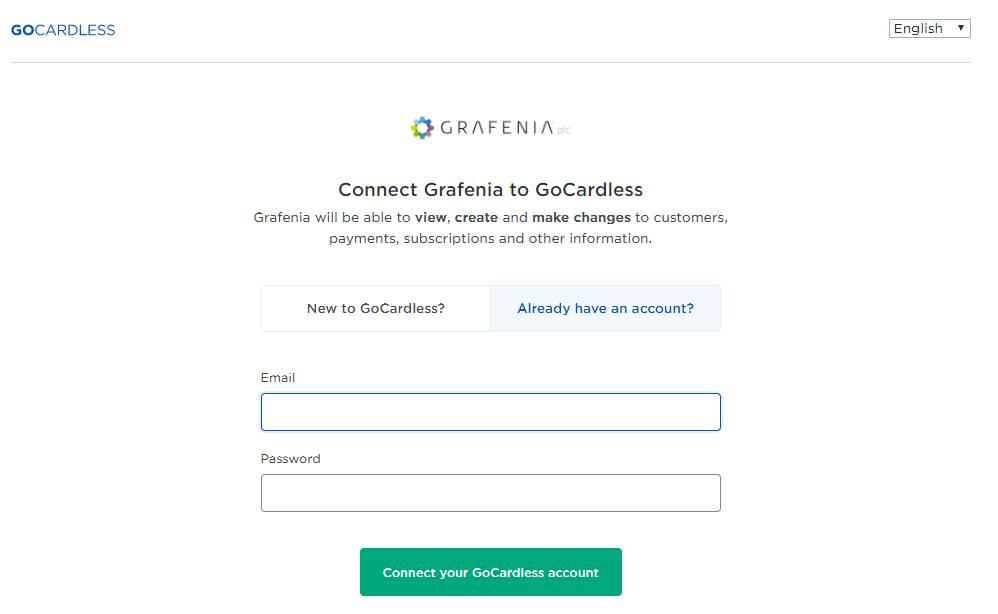Click the Password input field
The width and height of the screenshot is (998, 614).
tap(490, 492)
